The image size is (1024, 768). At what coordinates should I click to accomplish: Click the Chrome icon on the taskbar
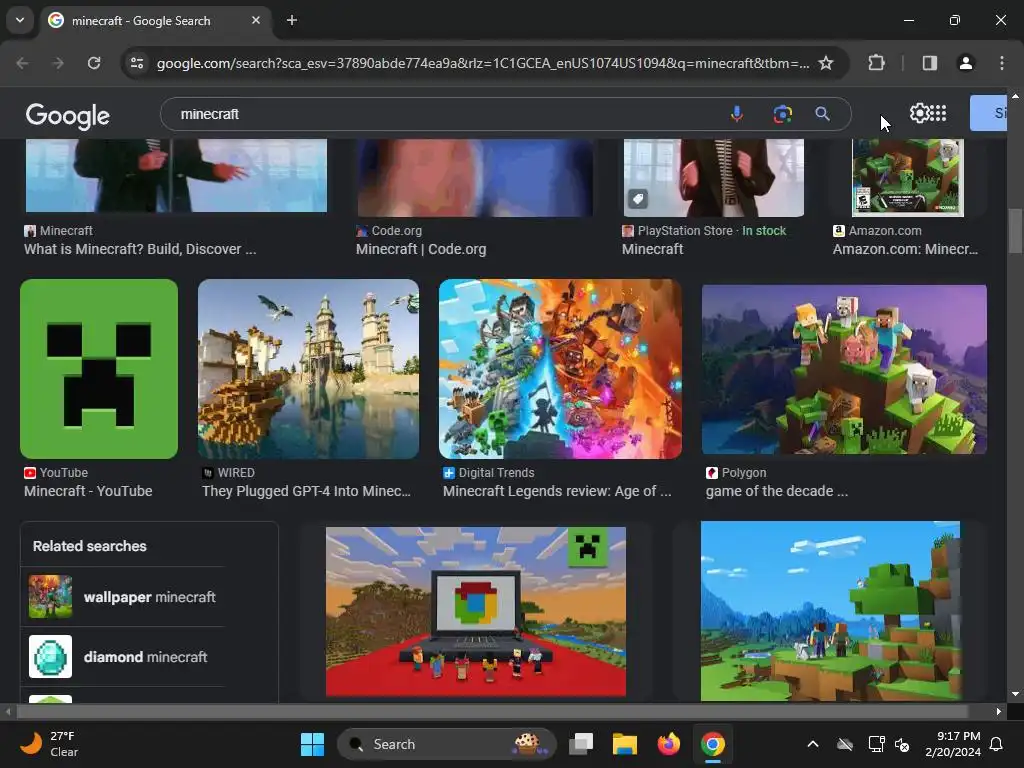(x=712, y=744)
